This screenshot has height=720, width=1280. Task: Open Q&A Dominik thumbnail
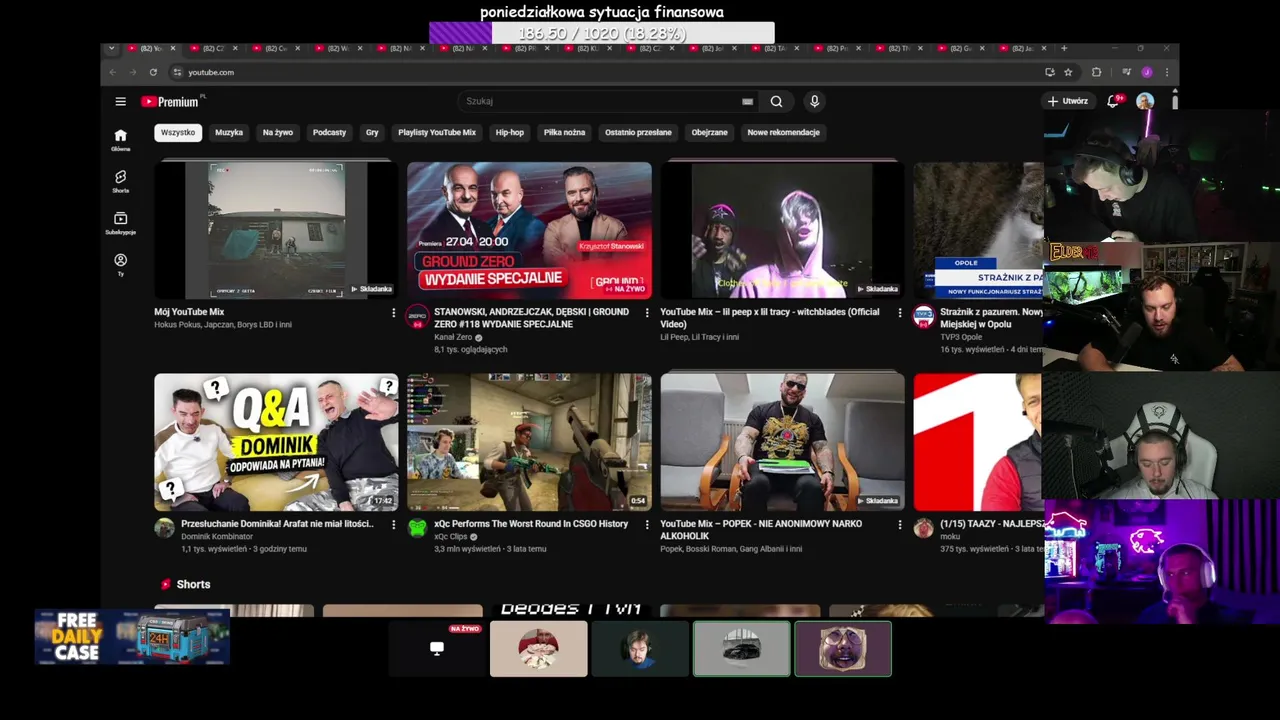276,441
